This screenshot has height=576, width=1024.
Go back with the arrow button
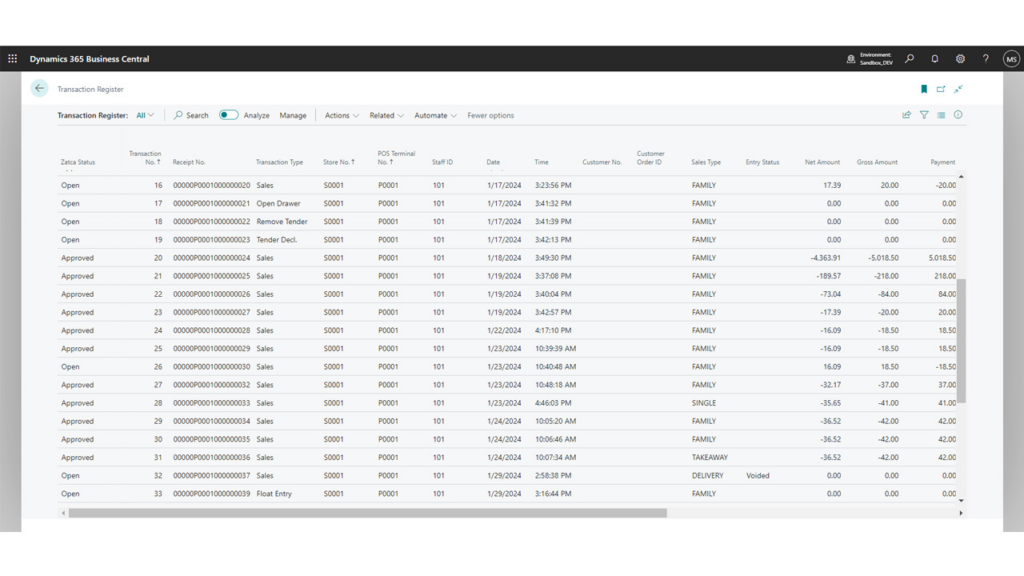click(39, 88)
